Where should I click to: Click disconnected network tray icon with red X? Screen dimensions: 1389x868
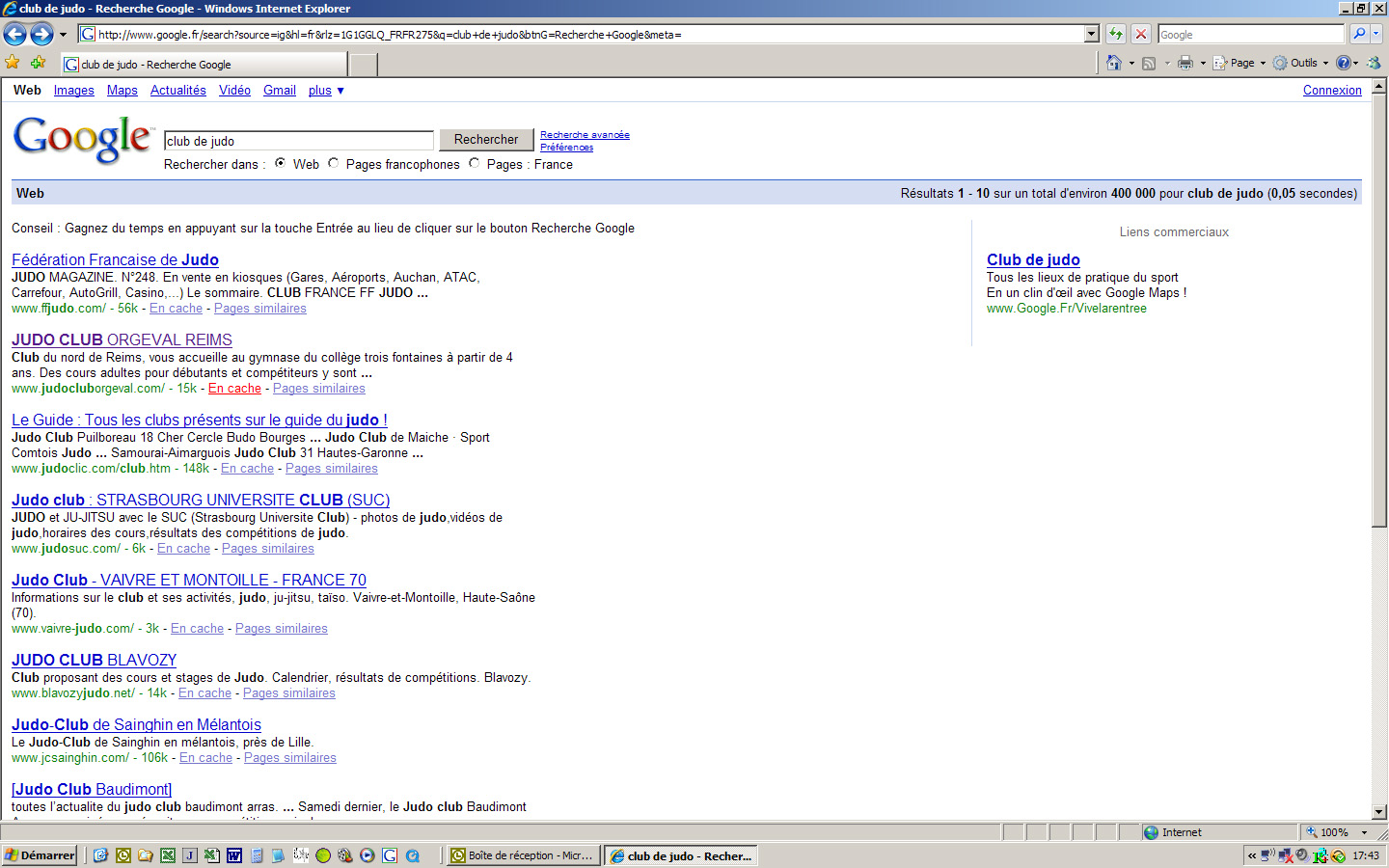pos(1285,855)
